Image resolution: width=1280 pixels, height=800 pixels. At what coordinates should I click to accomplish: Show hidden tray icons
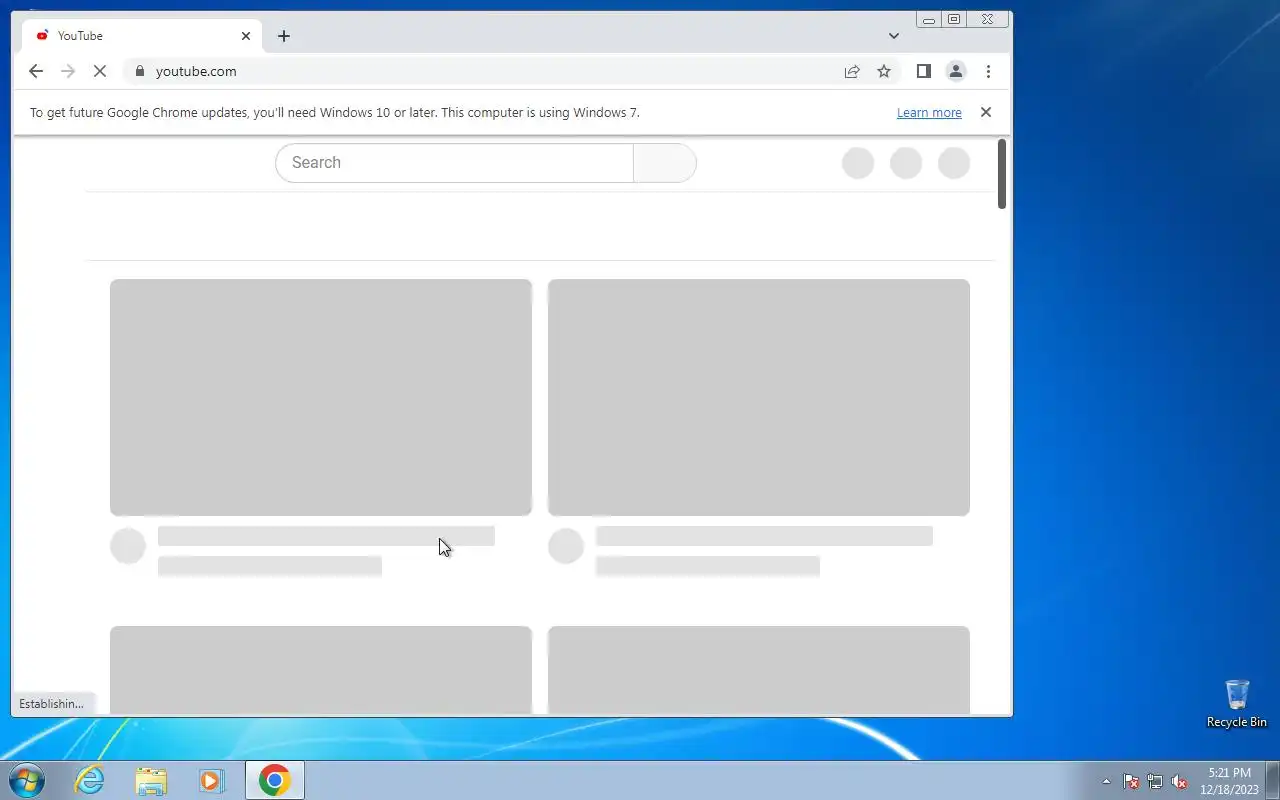pyautogui.click(x=1106, y=781)
